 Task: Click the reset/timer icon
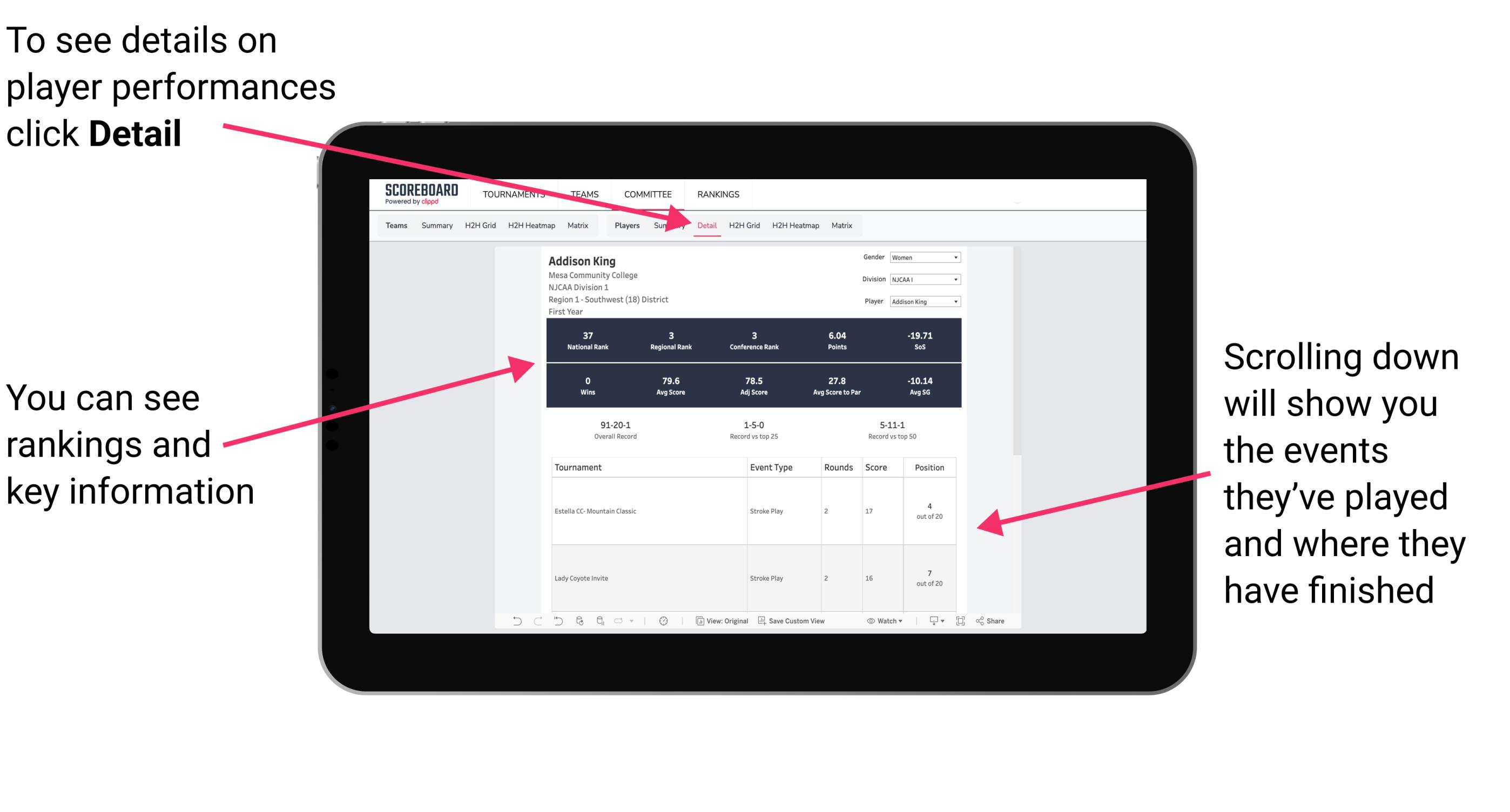click(x=663, y=625)
